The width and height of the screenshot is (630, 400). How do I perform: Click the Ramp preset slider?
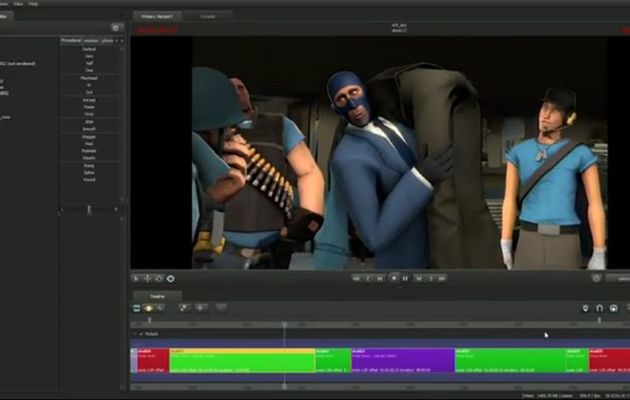(x=89, y=165)
